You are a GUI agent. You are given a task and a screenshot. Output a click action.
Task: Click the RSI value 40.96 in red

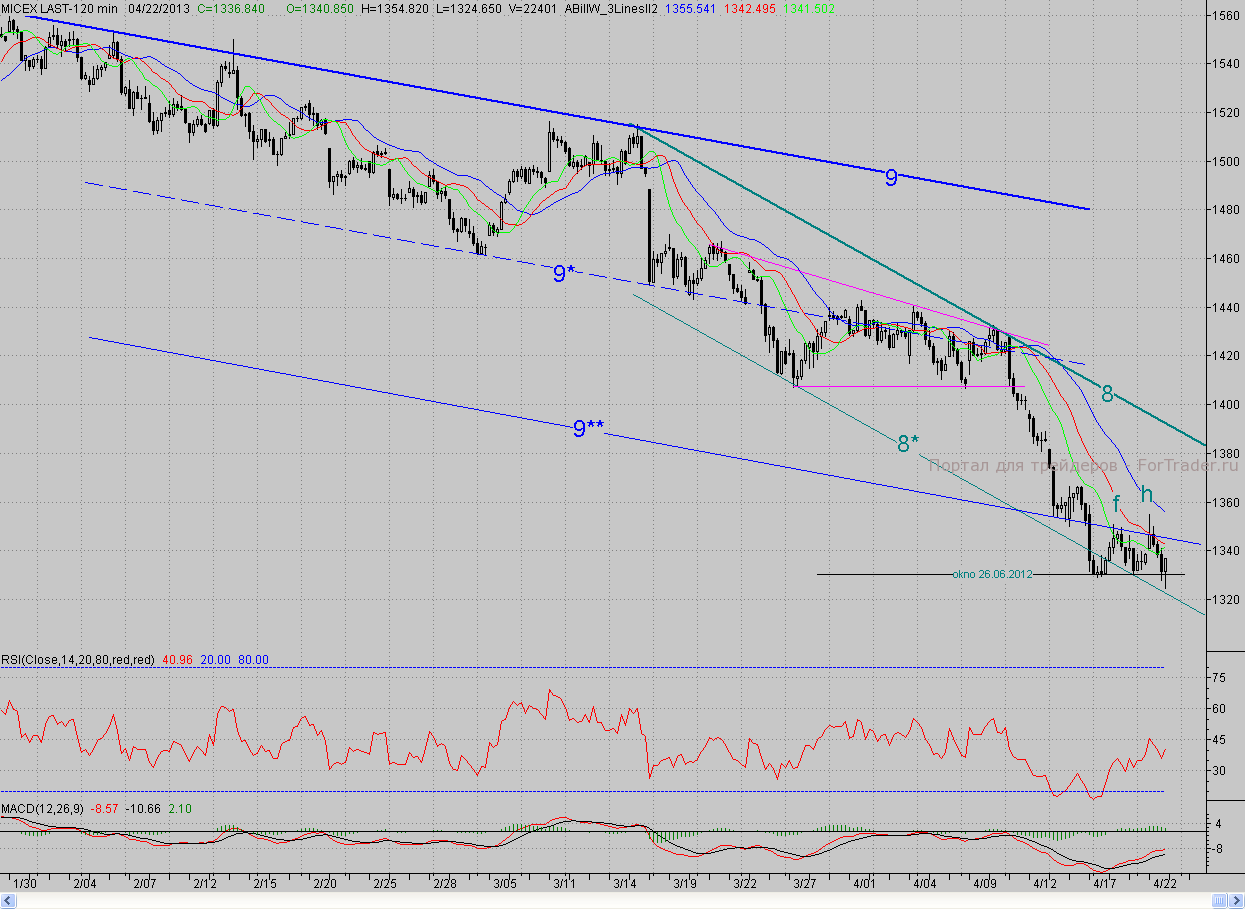tap(176, 659)
